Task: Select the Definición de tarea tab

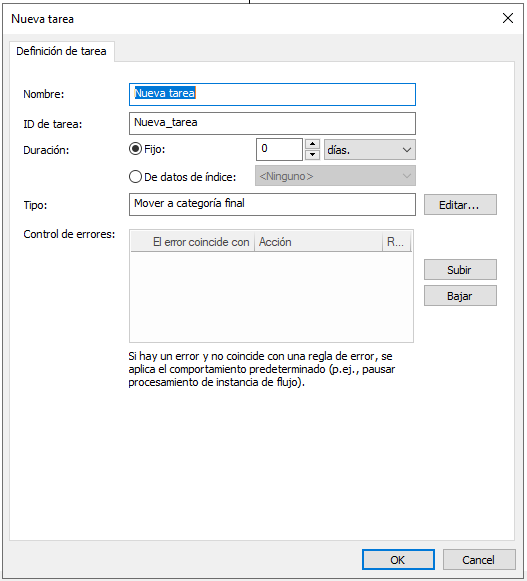Action: click(62, 51)
